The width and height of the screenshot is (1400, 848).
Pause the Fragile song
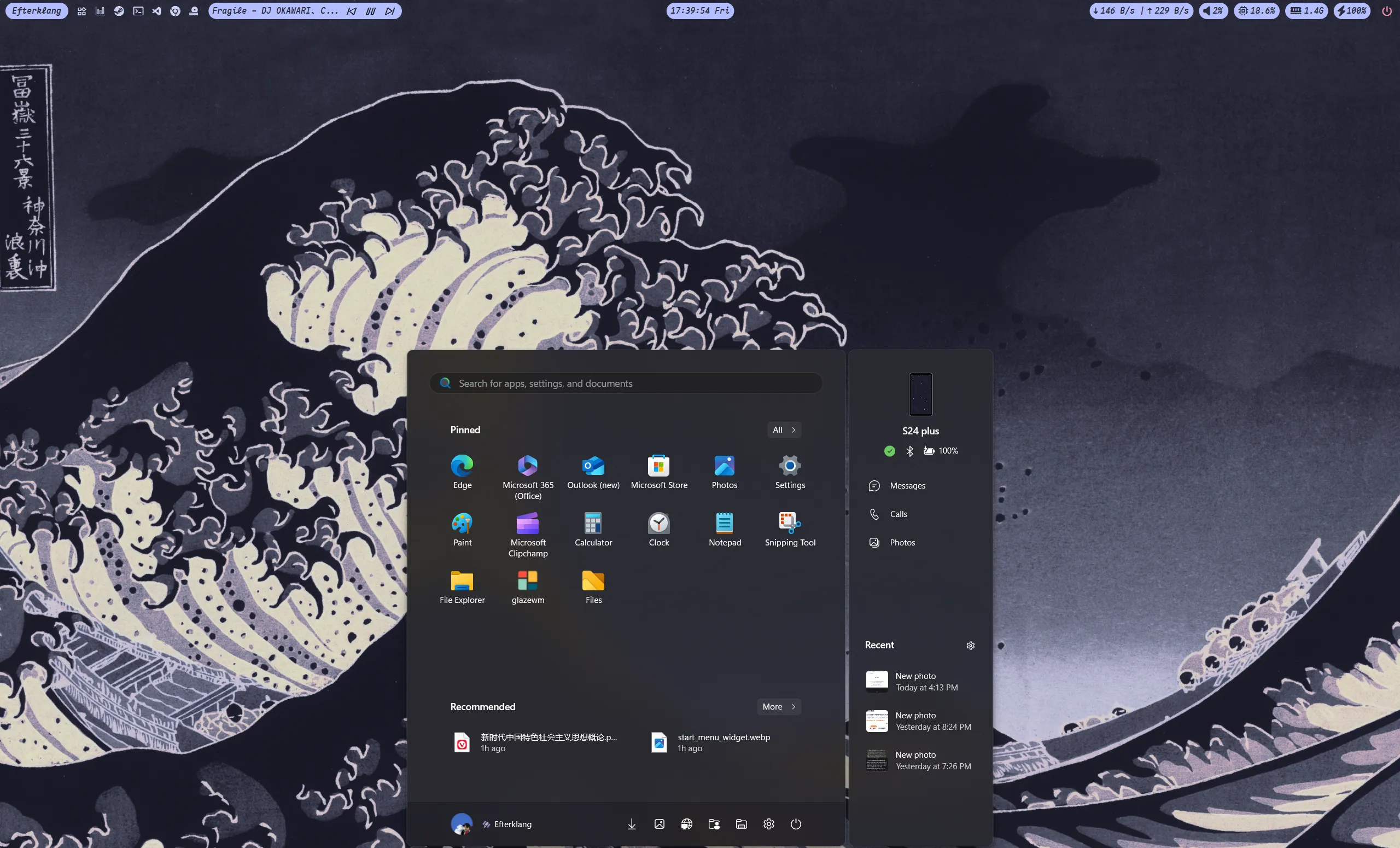click(x=370, y=11)
